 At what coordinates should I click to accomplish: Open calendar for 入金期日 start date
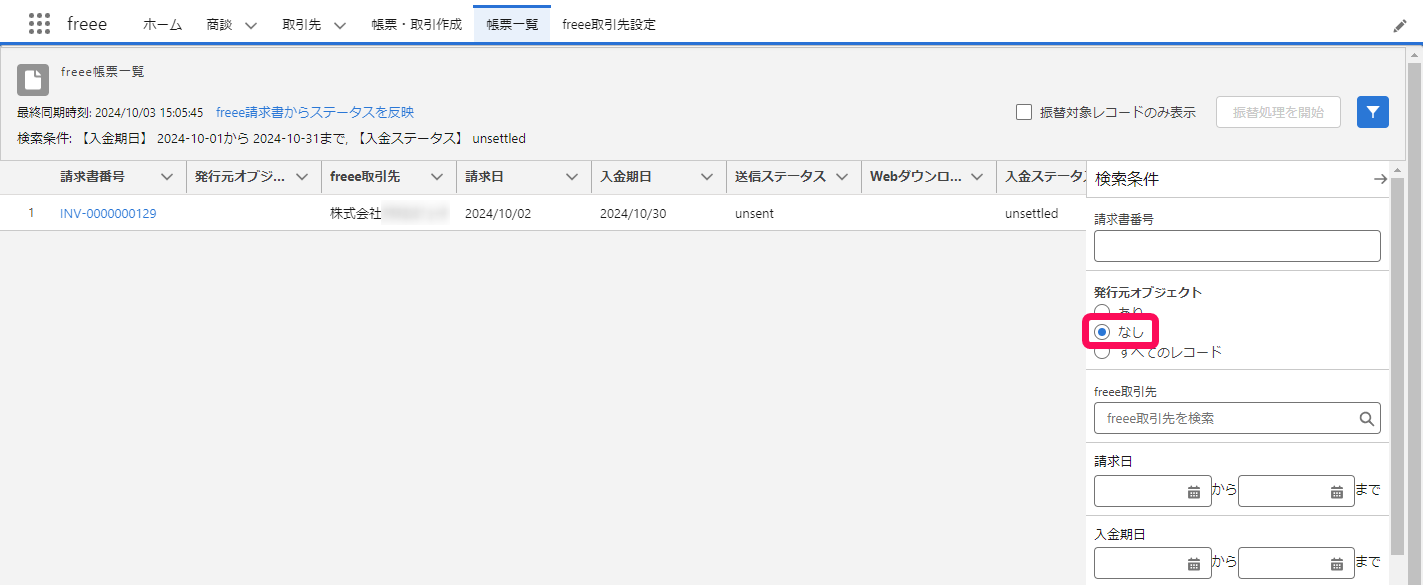(x=1193, y=563)
